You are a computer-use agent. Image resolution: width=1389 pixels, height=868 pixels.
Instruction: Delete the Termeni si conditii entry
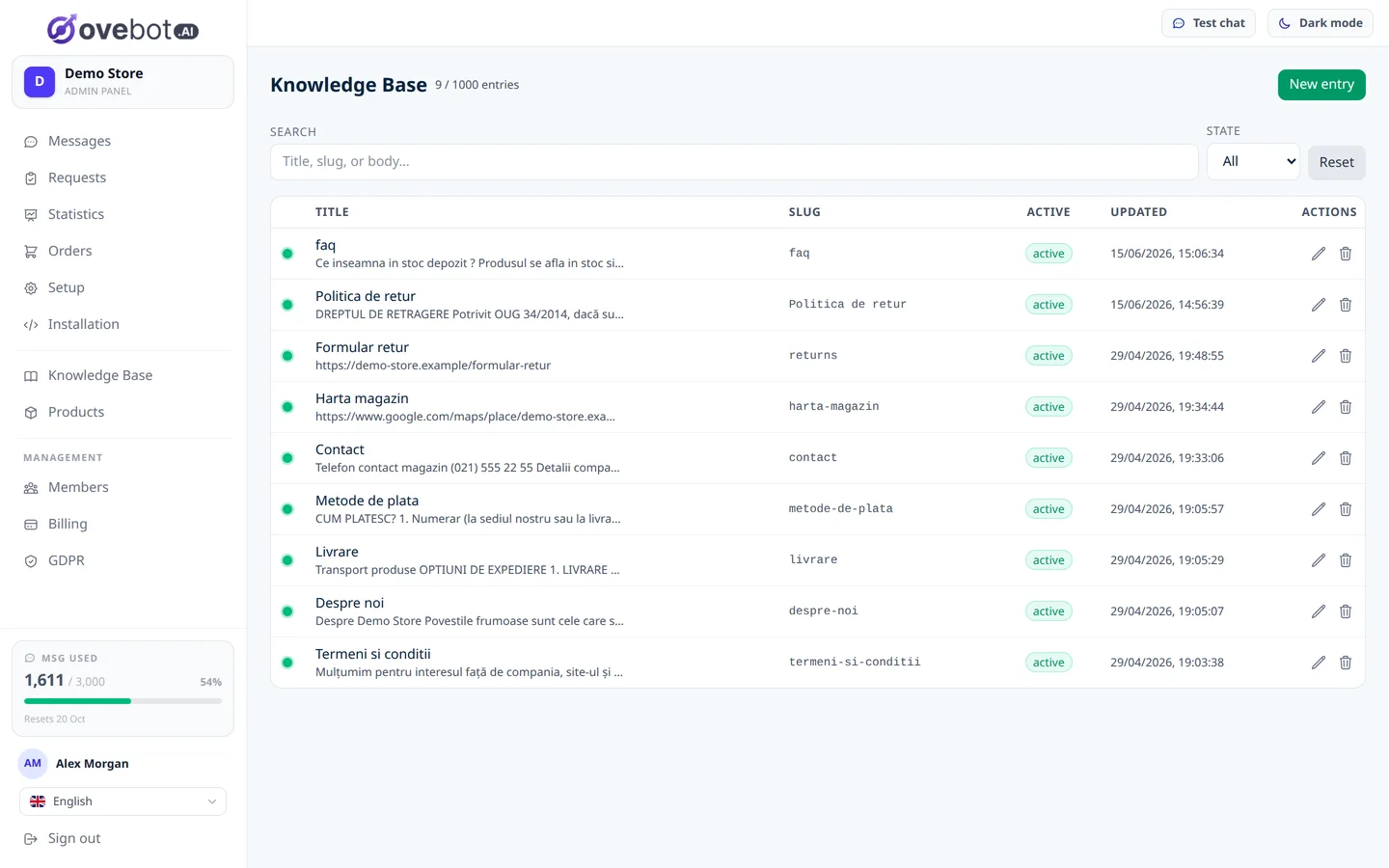(x=1346, y=663)
